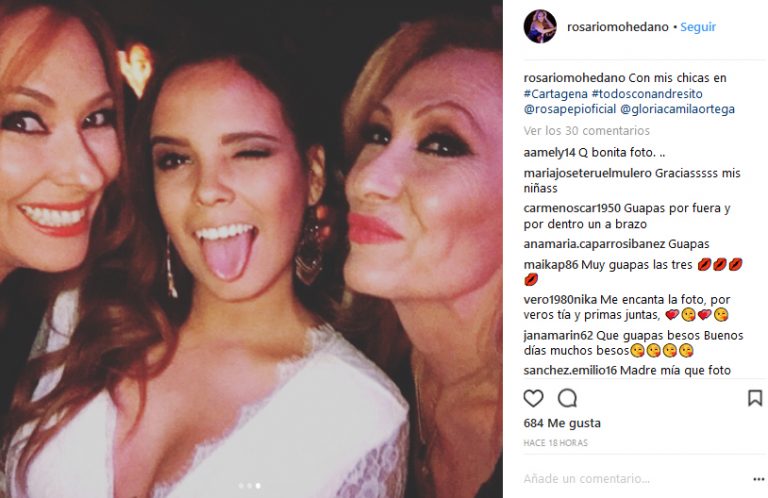Open the #todosconandresito hashtag
768x498 pixels.
647,94
